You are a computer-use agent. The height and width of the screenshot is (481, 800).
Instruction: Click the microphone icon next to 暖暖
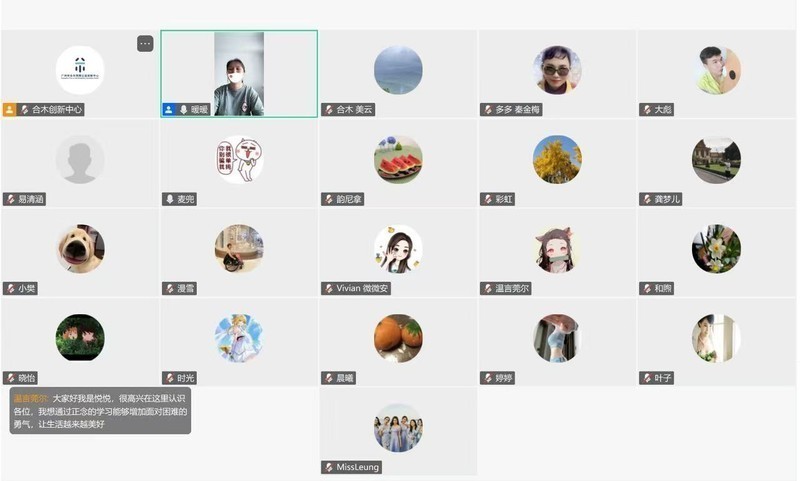184,109
